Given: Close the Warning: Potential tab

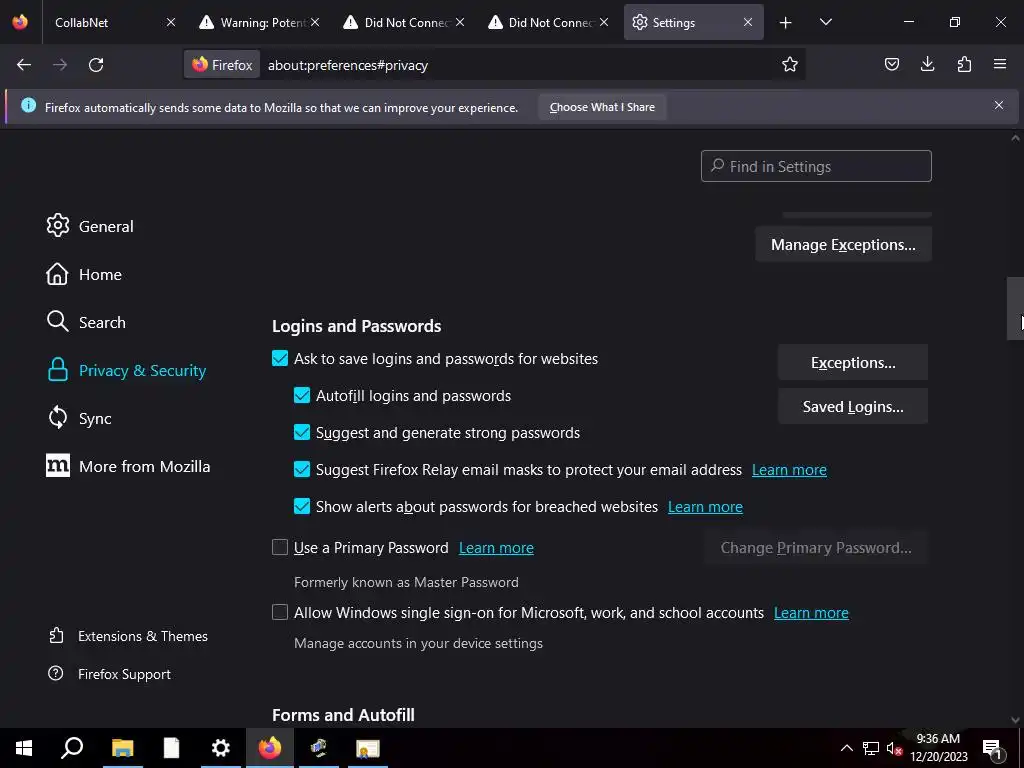Looking at the screenshot, I should click(315, 22).
